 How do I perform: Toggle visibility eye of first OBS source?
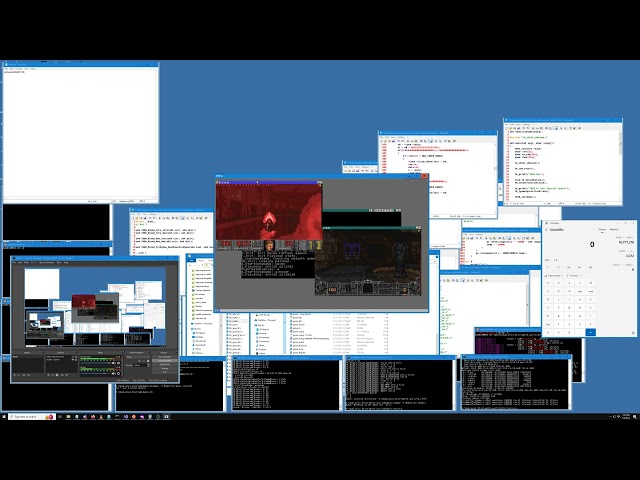[x=73, y=357]
